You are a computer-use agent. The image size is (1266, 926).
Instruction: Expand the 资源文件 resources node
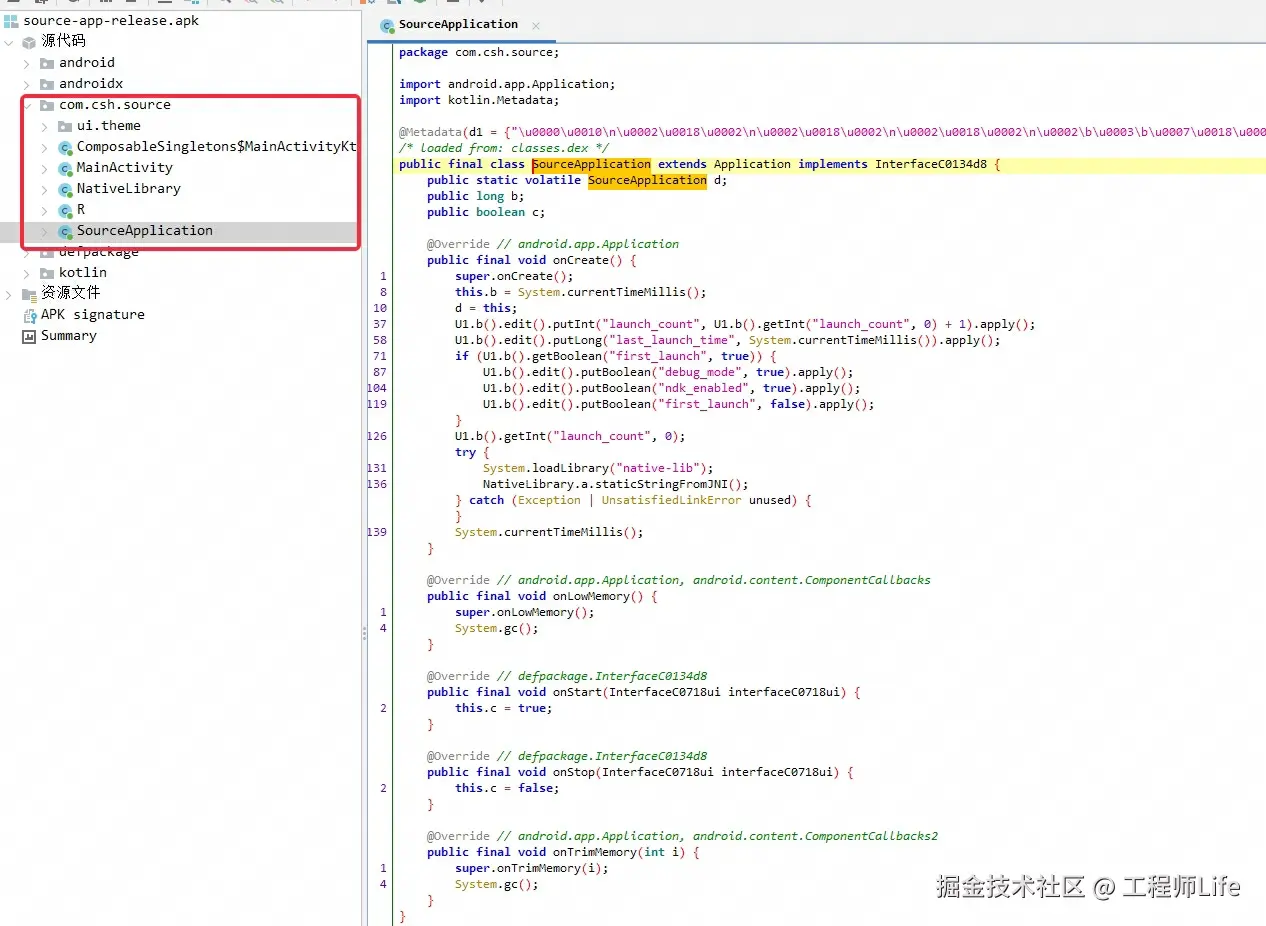pyautogui.click(x=9, y=294)
